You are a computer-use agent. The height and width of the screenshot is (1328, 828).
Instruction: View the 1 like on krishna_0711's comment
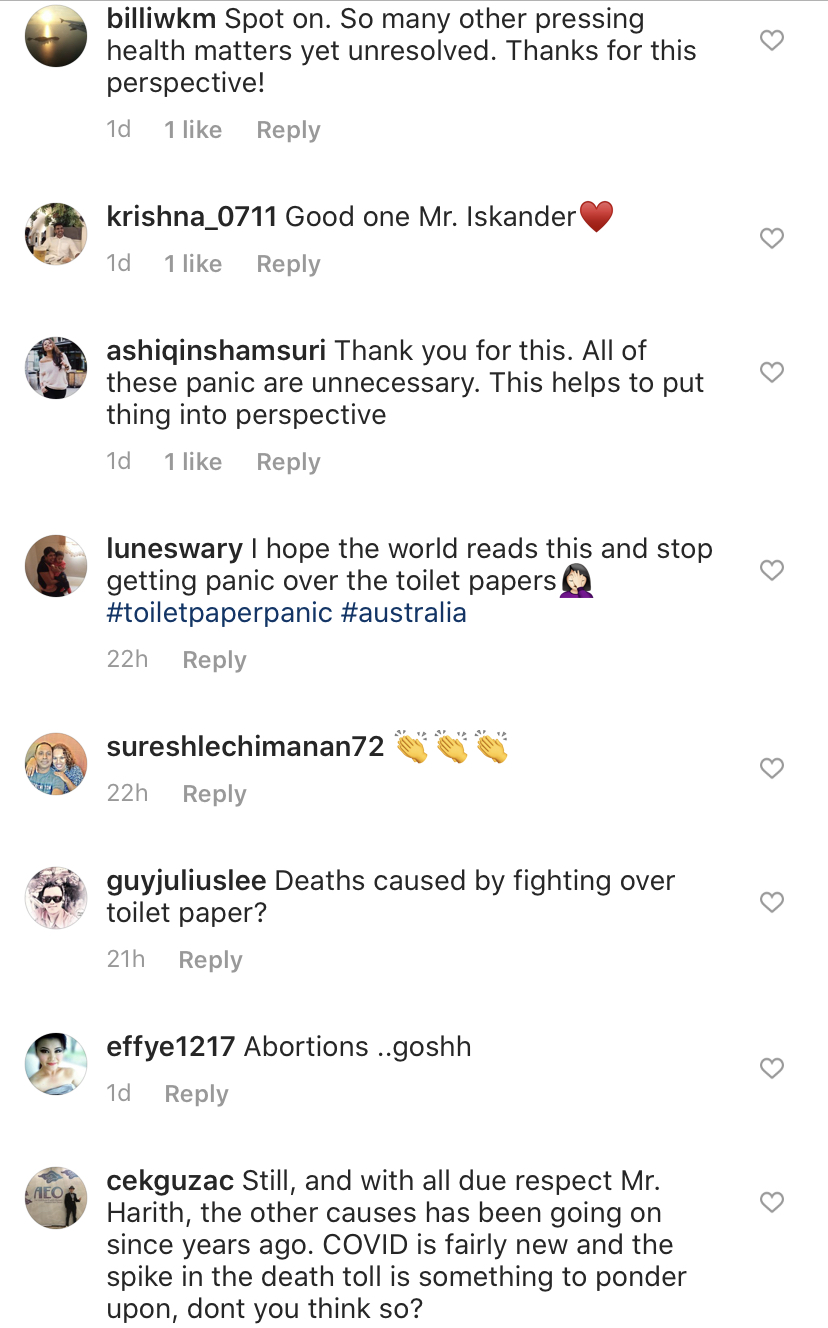pyautogui.click(x=193, y=264)
